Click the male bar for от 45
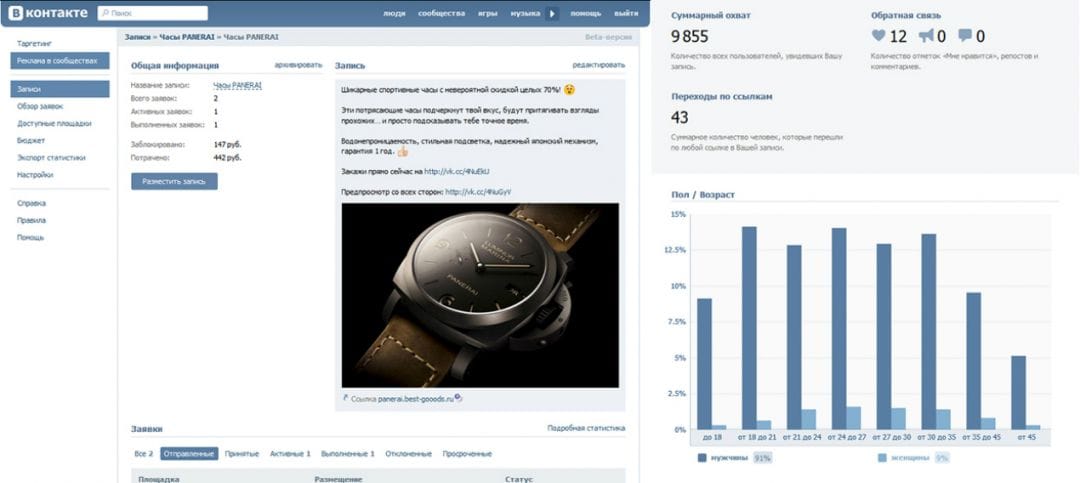 coord(1018,393)
